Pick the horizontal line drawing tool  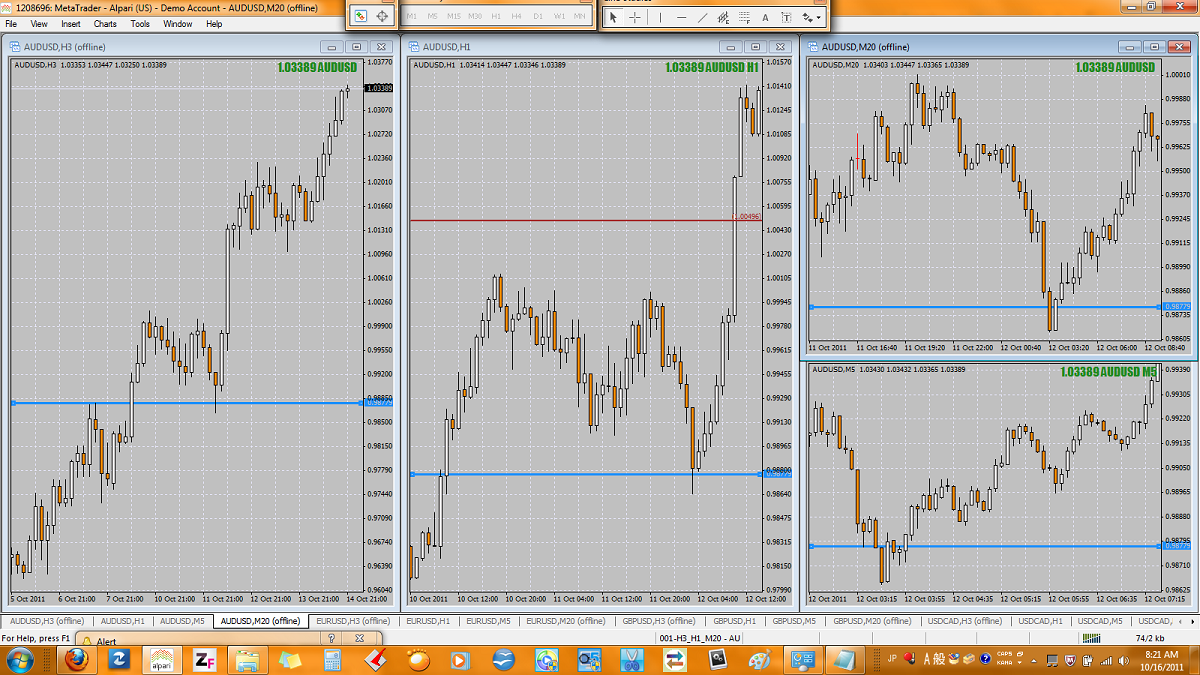(x=682, y=17)
